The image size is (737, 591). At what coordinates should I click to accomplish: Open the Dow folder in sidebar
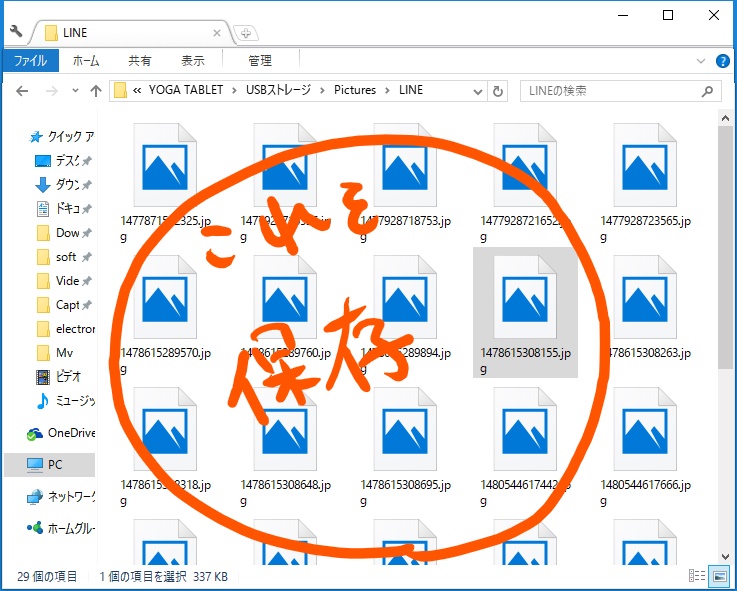click(64, 233)
